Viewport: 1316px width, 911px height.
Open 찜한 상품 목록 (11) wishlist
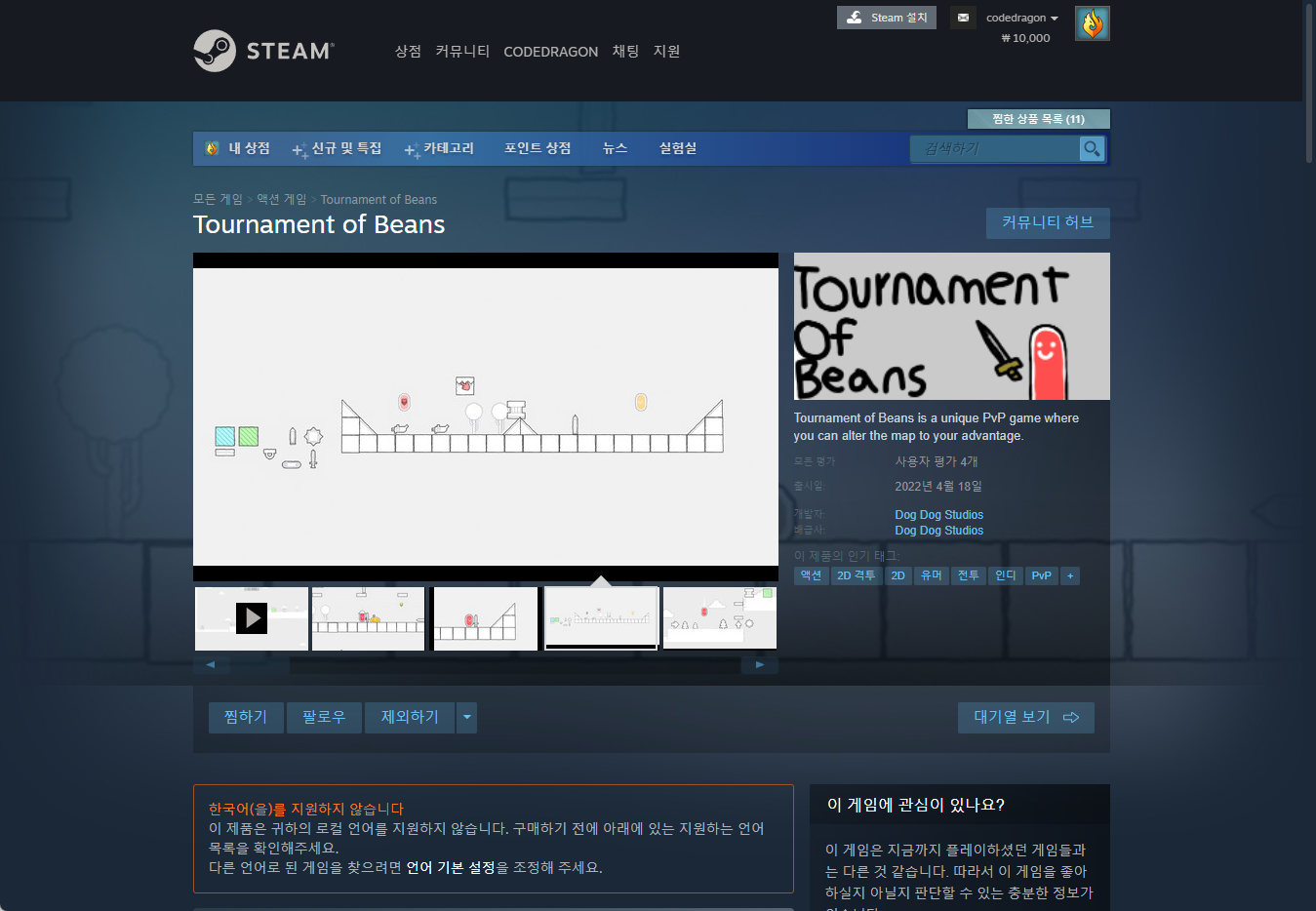click(x=1038, y=119)
